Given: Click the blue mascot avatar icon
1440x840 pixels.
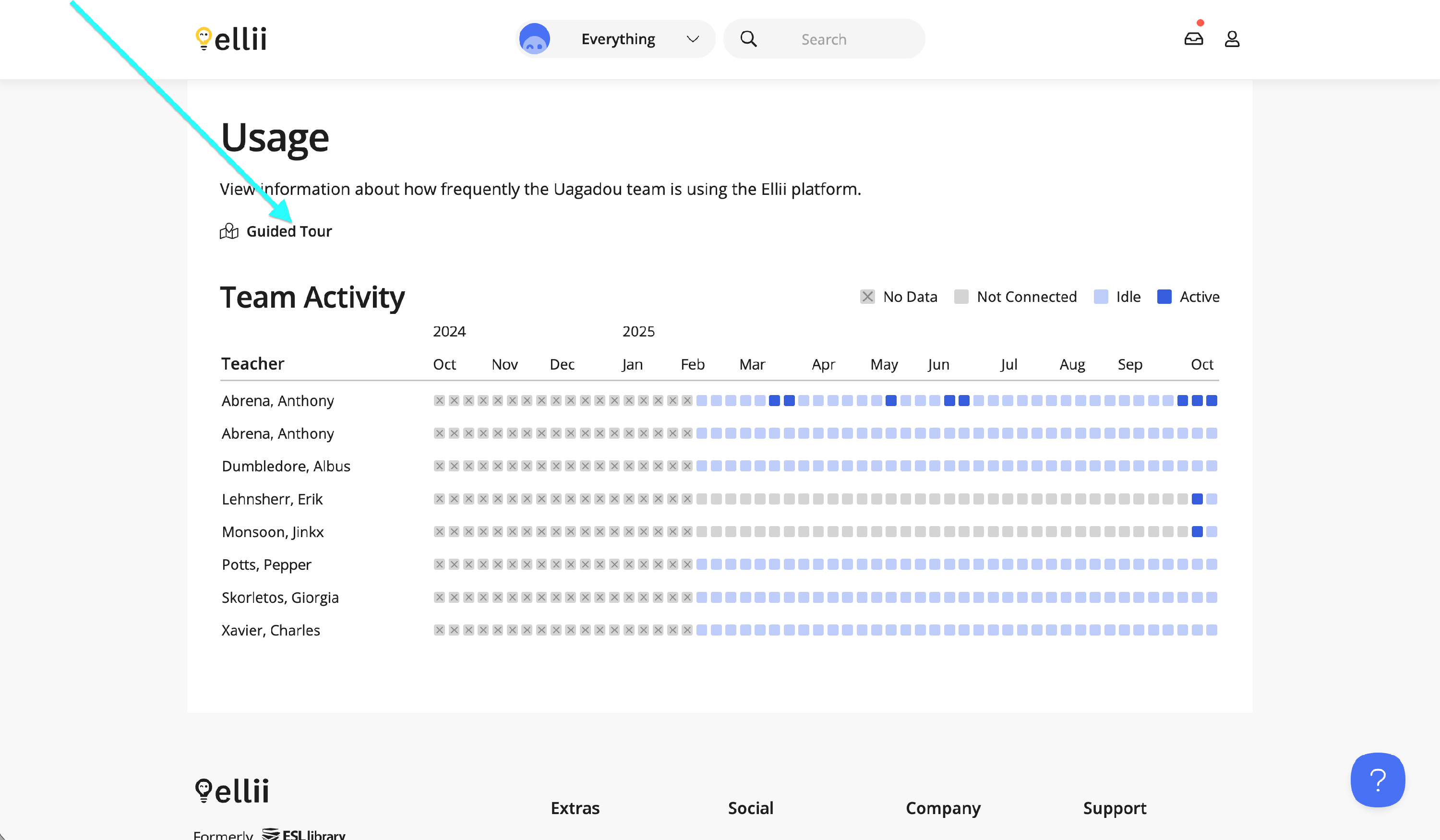Looking at the screenshot, I should tap(534, 39).
